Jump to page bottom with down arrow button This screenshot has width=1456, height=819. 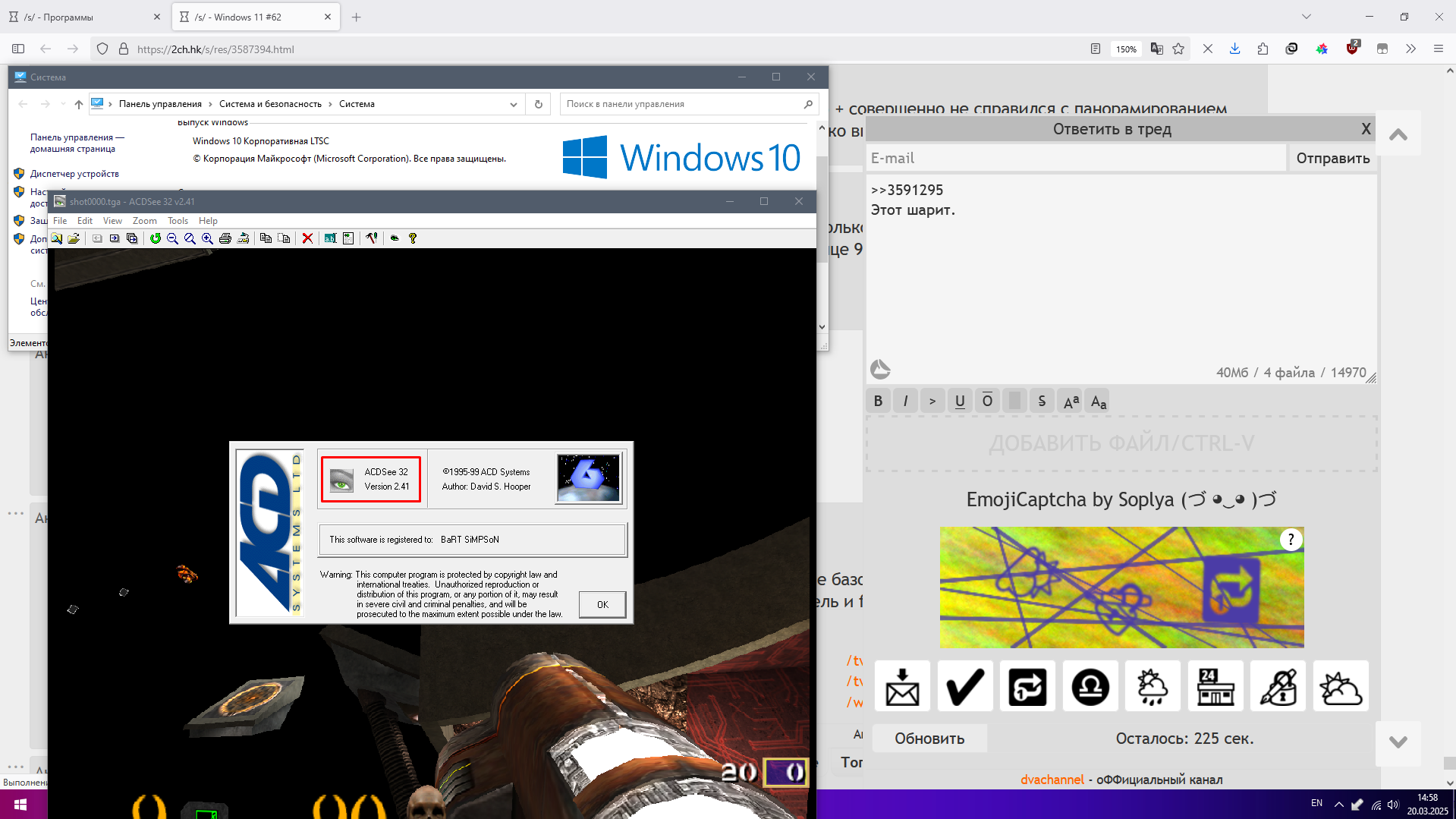[x=1398, y=742]
